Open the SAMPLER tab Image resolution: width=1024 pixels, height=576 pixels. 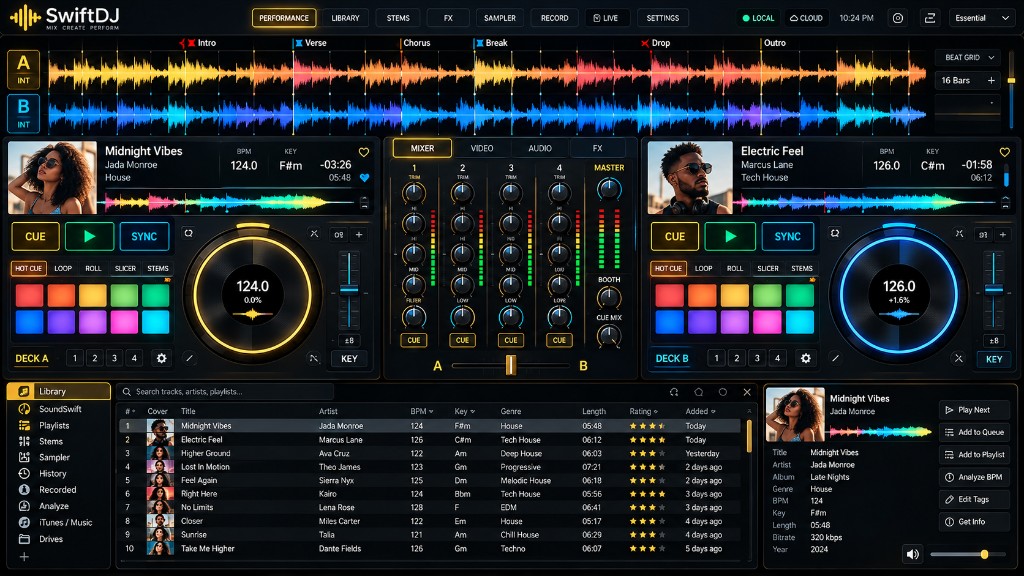500,18
